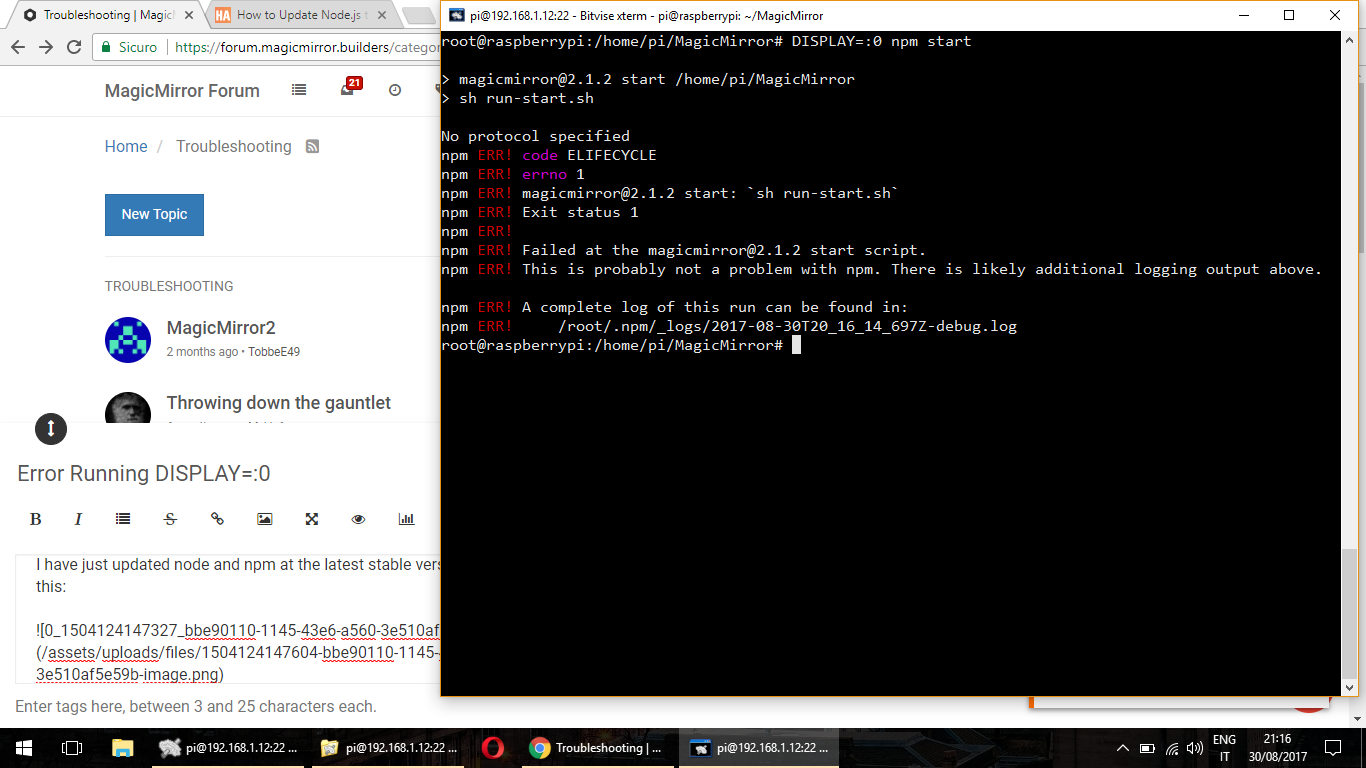Go back in Chrome
This screenshot has width=1366, height=768.
[18, 47]
